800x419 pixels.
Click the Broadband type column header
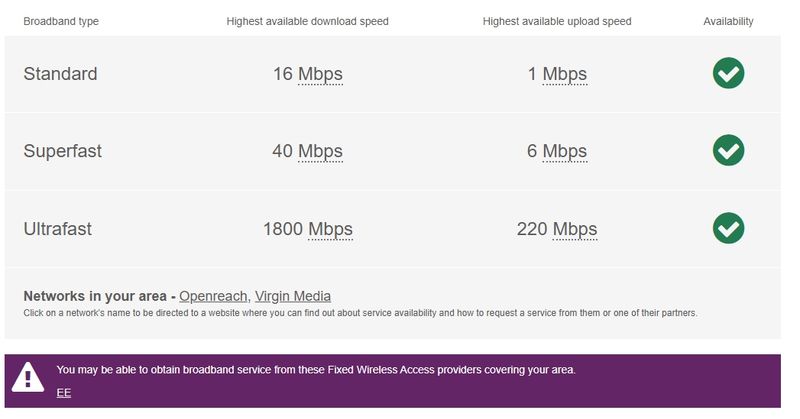(61, 21)
